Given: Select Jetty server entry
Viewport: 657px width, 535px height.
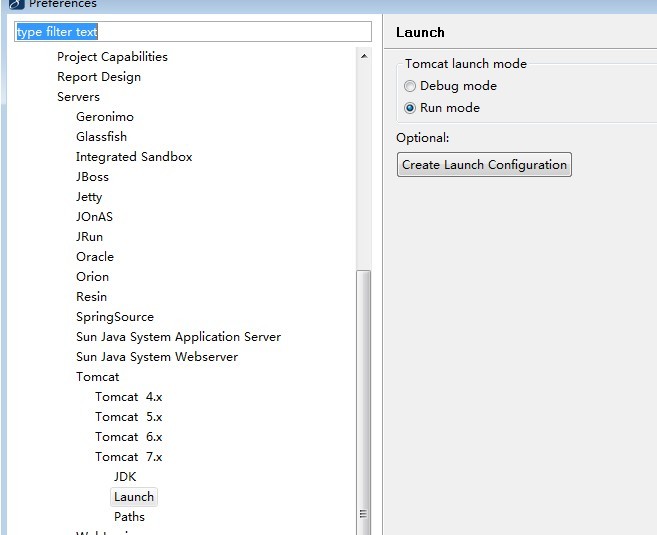Looking at the screenshot, I should click(x=89, y=197).
